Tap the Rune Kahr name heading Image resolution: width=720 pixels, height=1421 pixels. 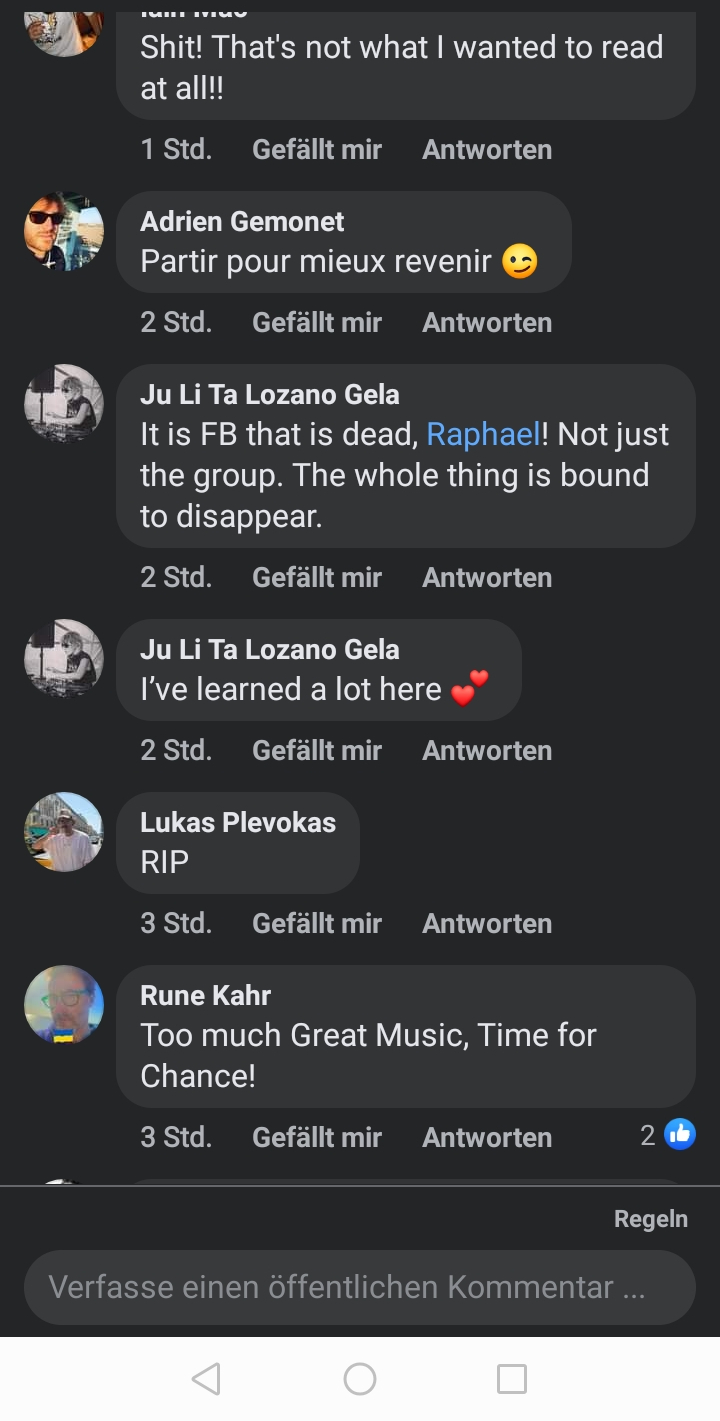click(x=206, y=995)
